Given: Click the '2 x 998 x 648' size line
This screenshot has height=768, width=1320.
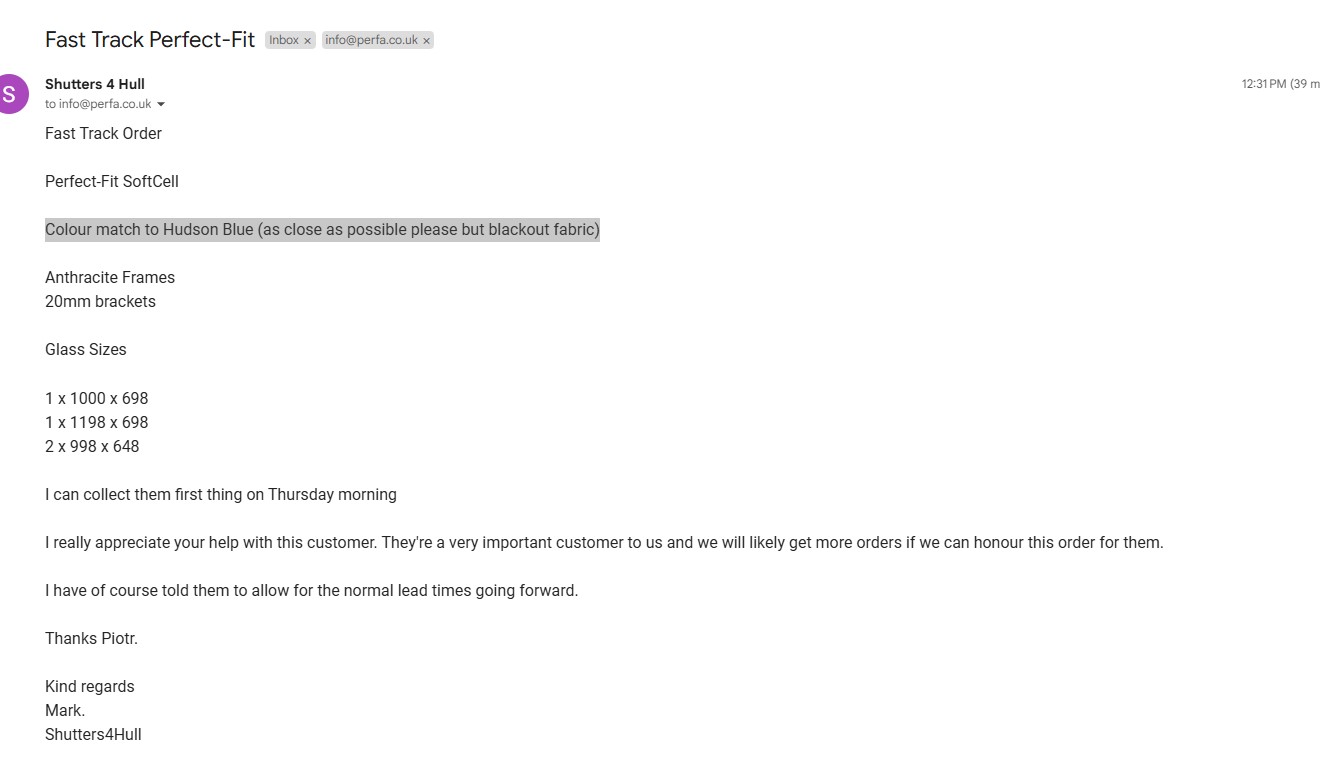Looking at the screenshot, I should (x=92, y=446).
